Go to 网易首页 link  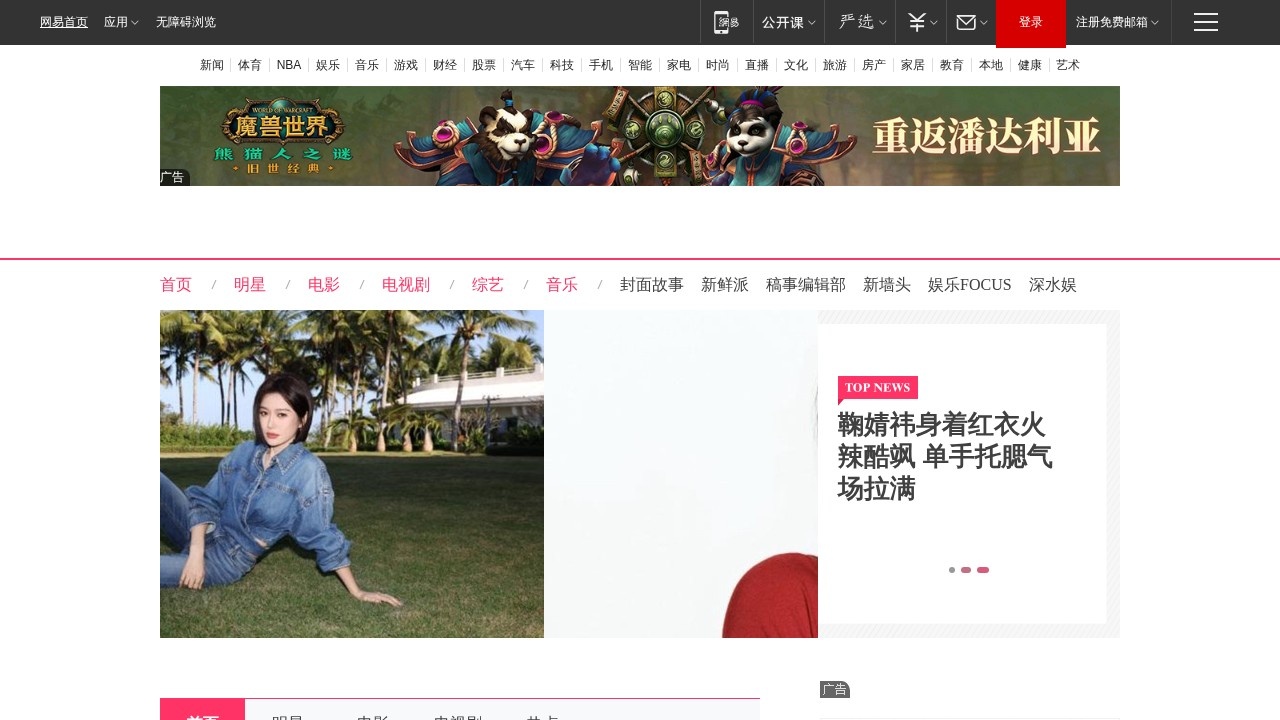pos(63,22)
